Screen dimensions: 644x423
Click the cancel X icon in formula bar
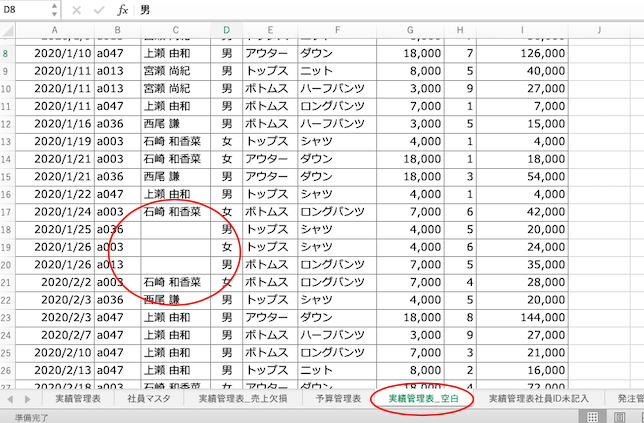77,10
